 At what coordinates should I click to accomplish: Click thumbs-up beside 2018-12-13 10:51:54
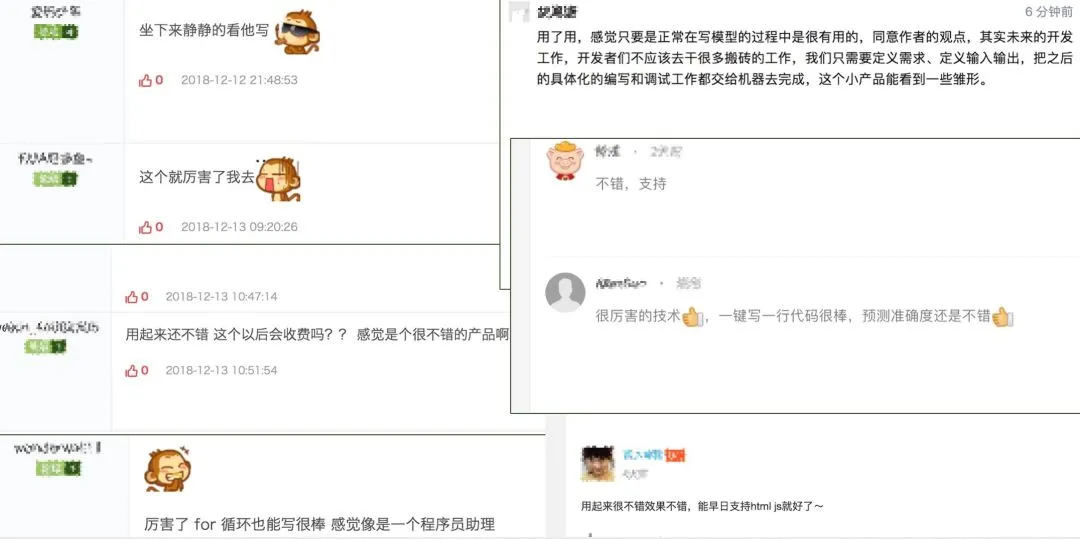tap(136, 370)
